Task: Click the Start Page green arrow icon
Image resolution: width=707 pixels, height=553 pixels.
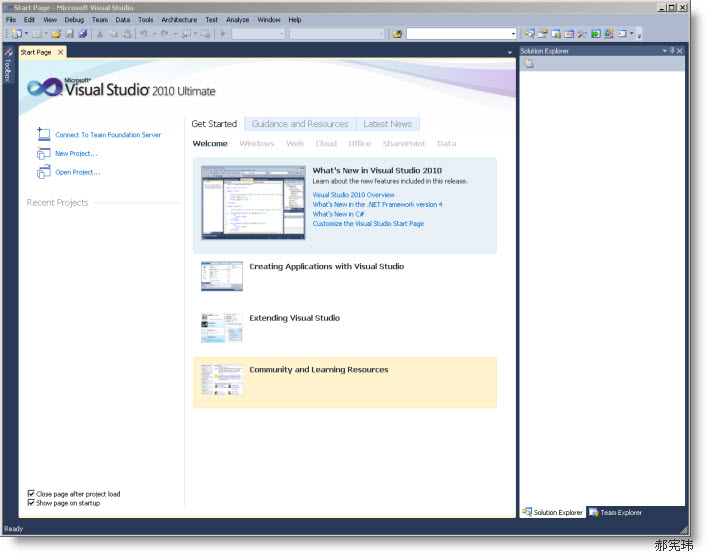Action: click(x=596, y=33)
